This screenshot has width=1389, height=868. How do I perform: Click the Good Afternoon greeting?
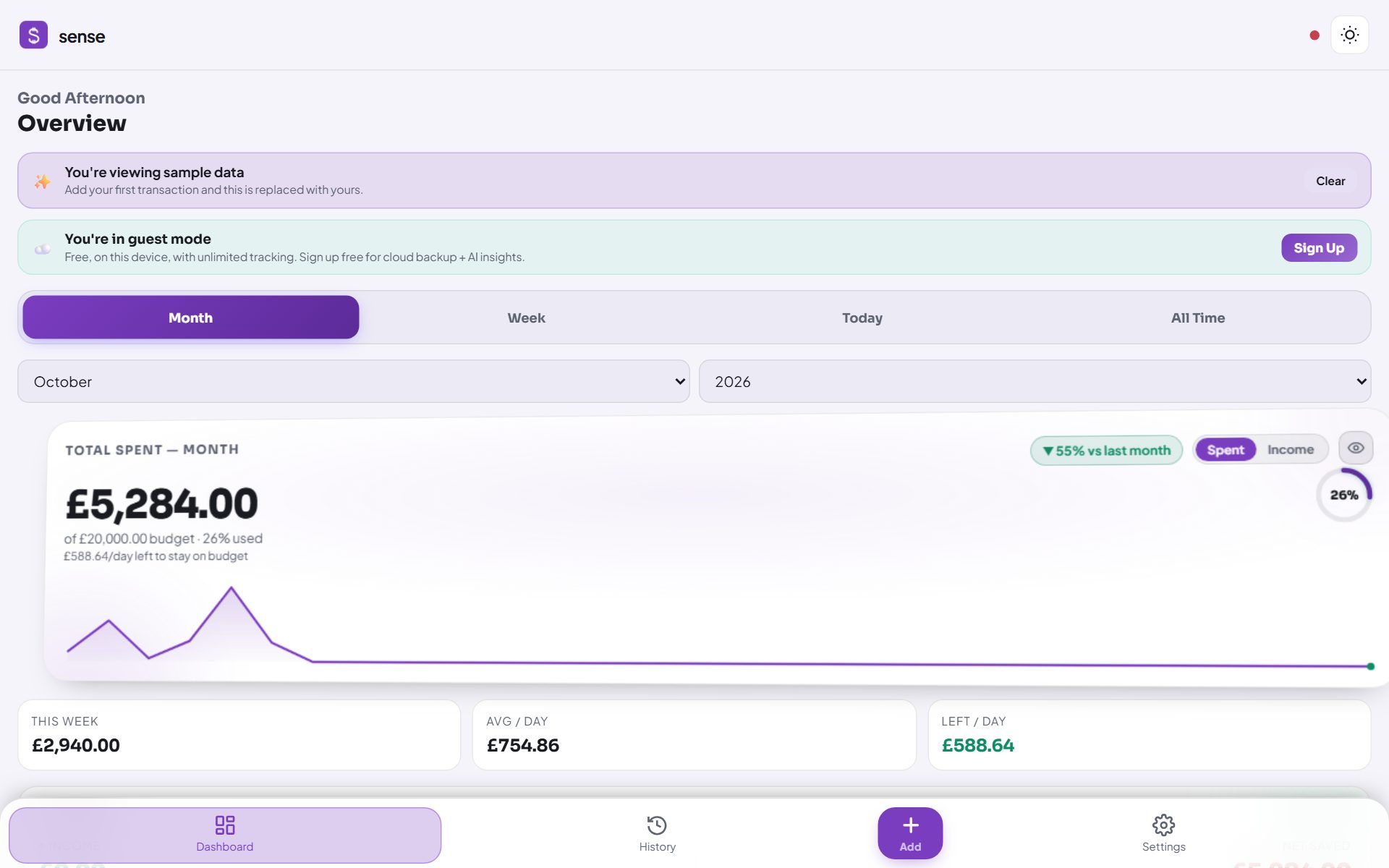[81, 98]
